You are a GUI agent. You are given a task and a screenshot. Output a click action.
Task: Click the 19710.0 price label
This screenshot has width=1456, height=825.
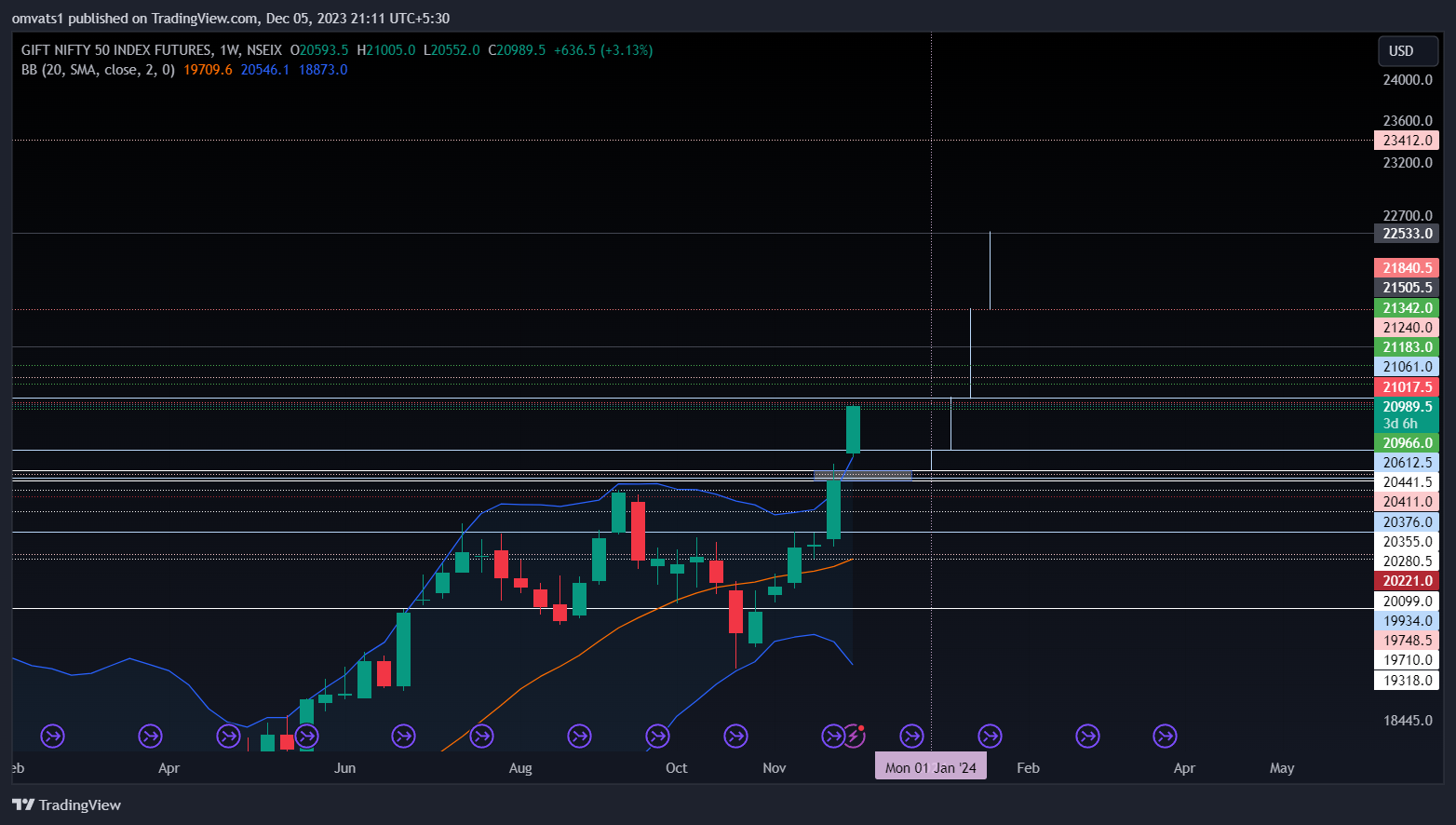coord(1407,660)
